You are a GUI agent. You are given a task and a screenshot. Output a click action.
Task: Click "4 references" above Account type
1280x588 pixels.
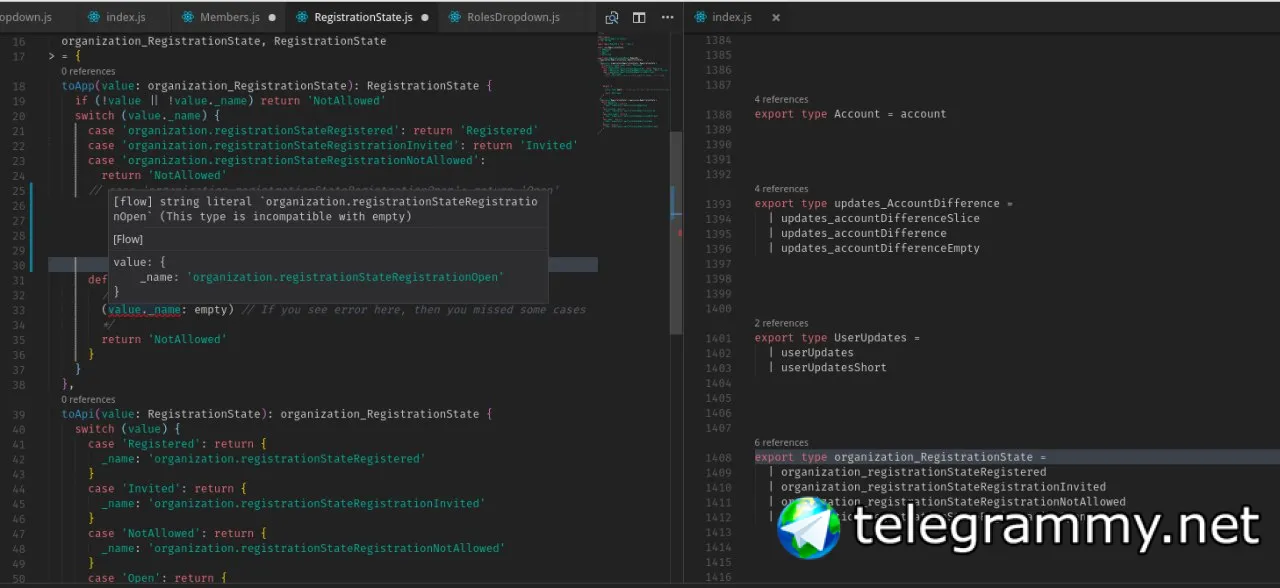coord(781,100)
